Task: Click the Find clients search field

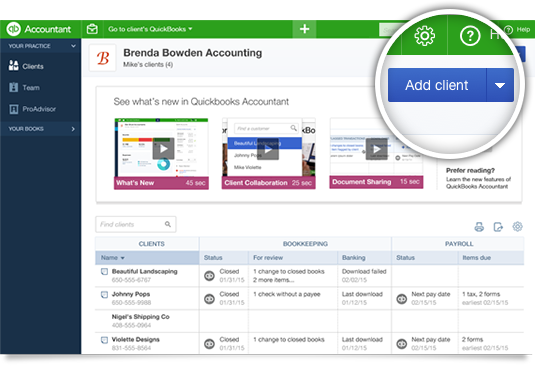Action: tap(136, 224)
